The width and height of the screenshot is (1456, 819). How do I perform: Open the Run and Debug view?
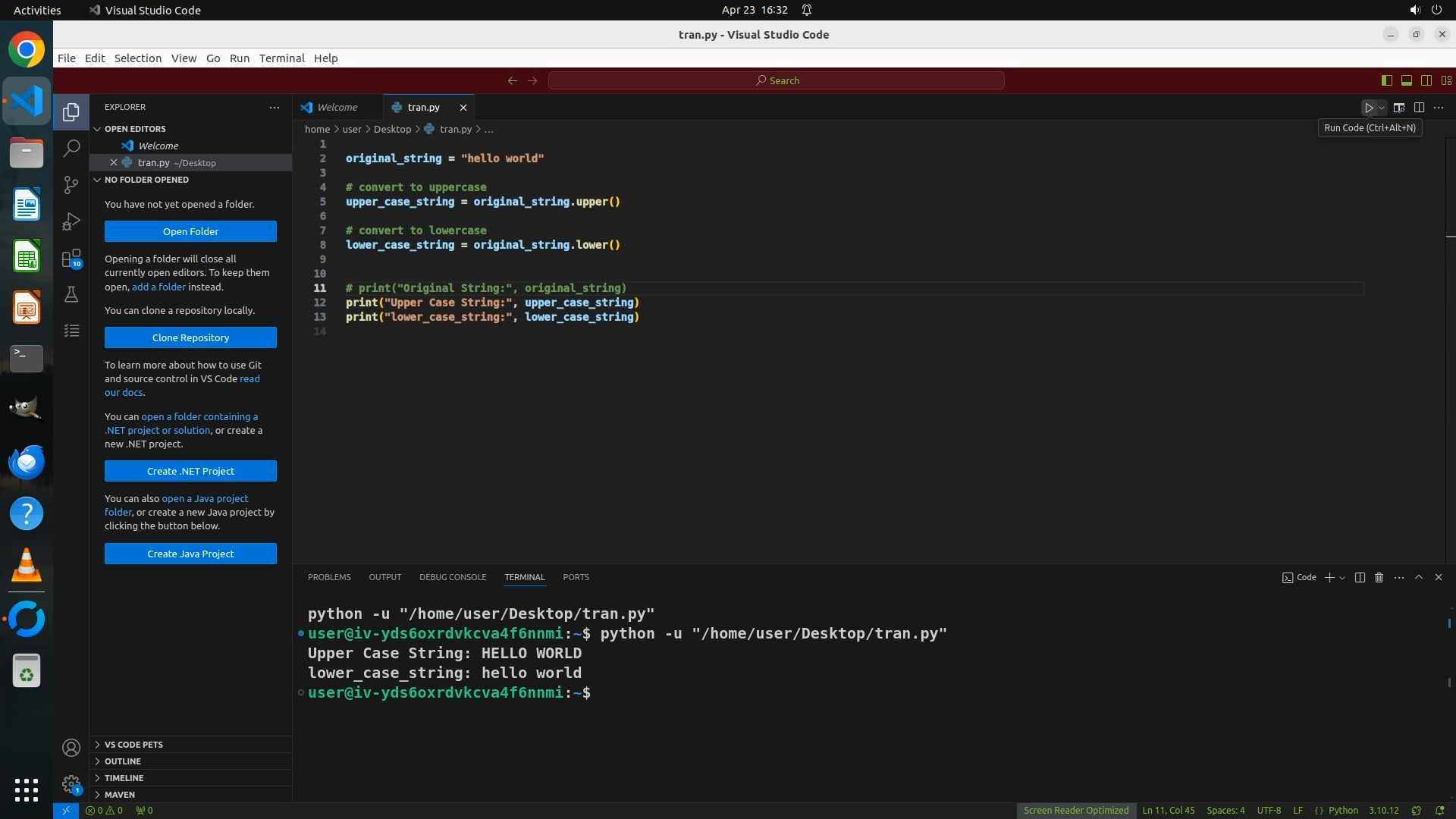tap(71, 221)
